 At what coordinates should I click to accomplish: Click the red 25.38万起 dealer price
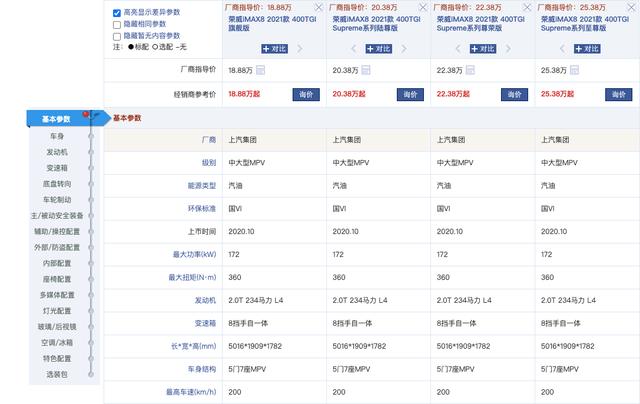point(557,94)
